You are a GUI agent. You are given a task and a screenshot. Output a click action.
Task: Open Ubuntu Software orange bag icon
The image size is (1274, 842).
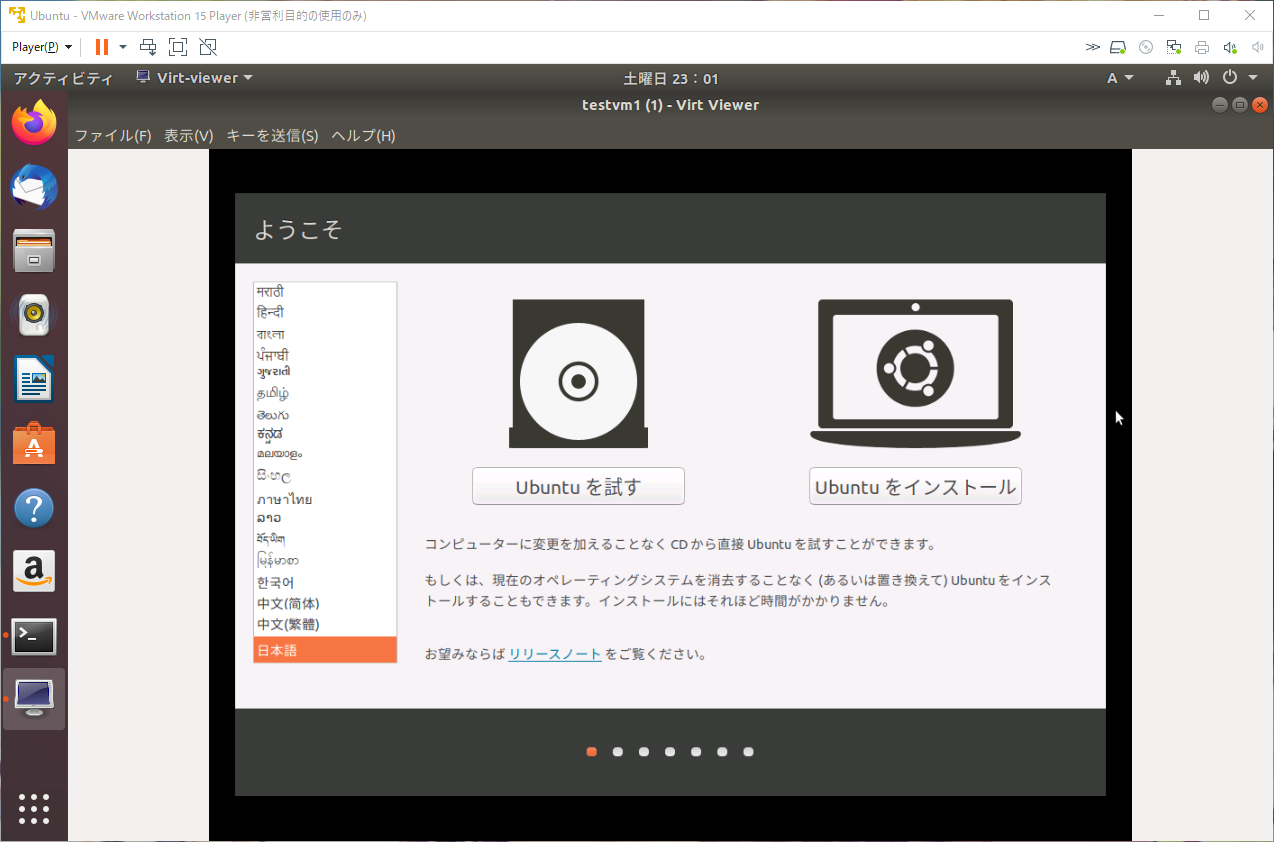[34, 443]
